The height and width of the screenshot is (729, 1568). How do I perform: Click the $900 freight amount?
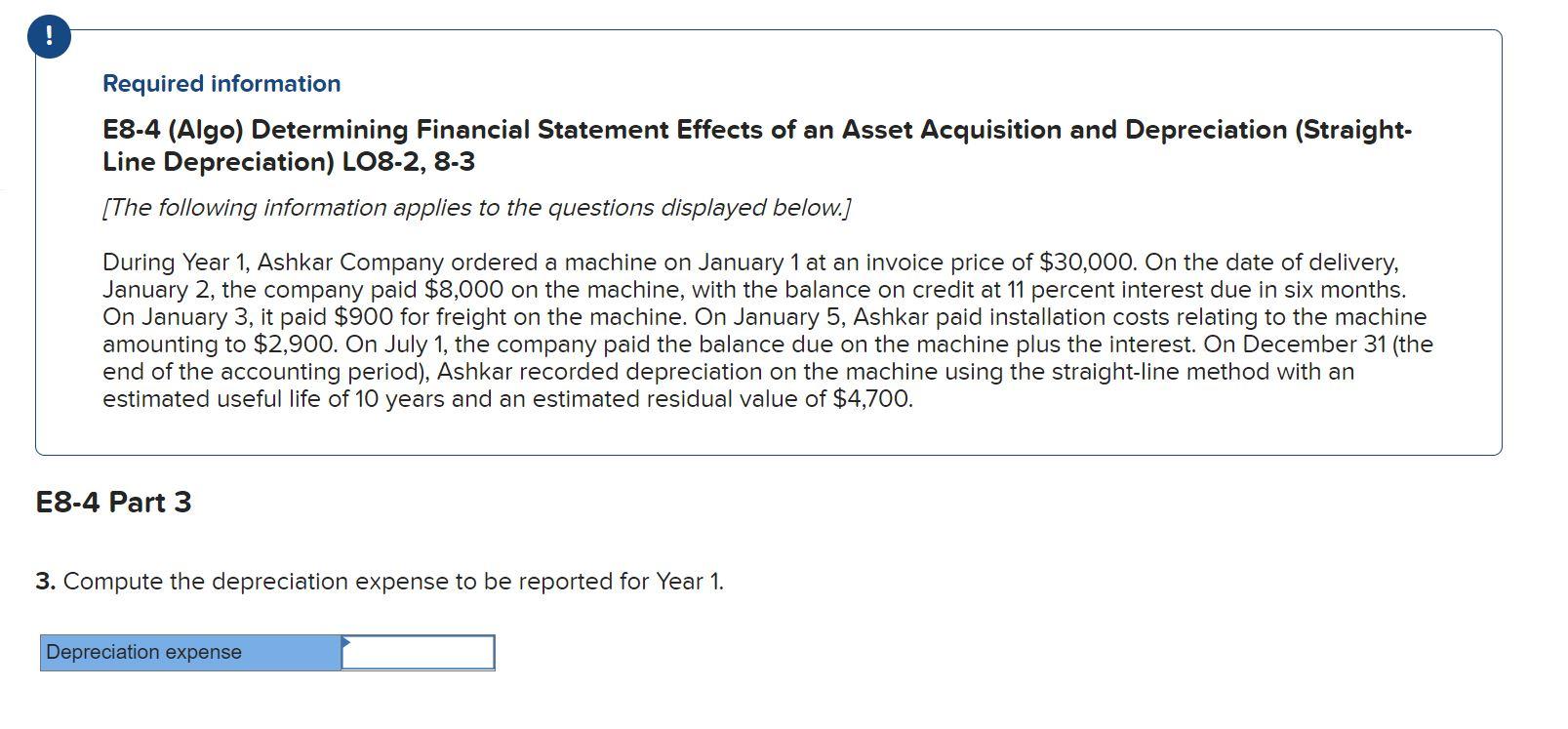click(x=361, y=317)
